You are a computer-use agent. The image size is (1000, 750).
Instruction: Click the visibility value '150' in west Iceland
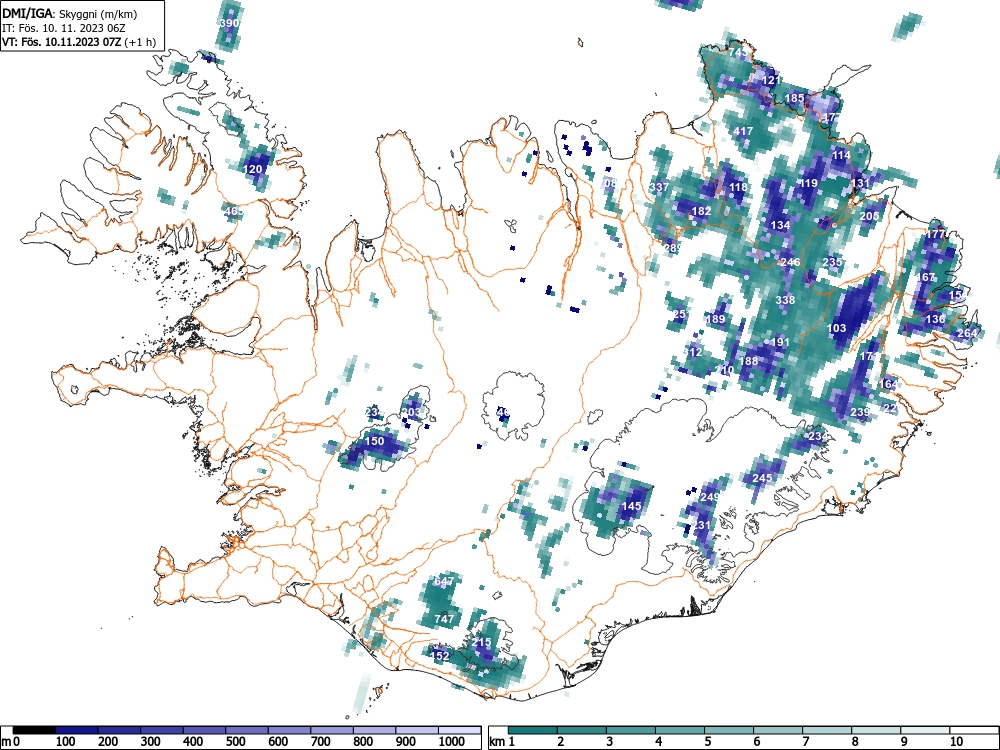(375, 441)
